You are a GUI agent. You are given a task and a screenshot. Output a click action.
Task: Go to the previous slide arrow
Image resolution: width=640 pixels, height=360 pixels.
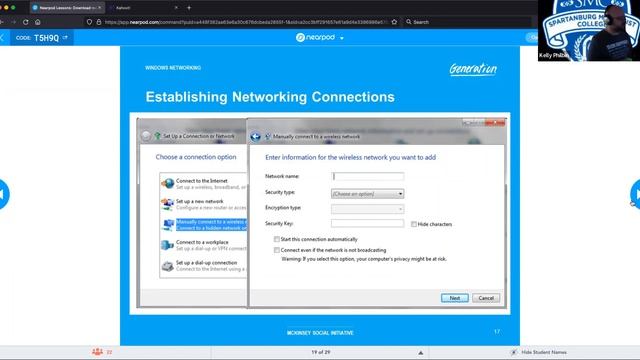[x=3, y=194]
